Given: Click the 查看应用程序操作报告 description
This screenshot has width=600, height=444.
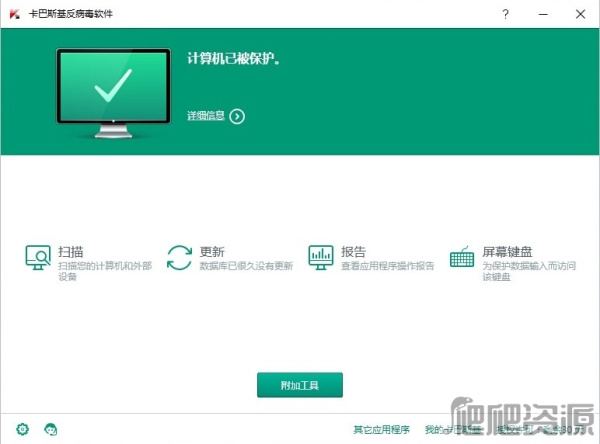Looking at the screenshot, I should coord(388,266).
